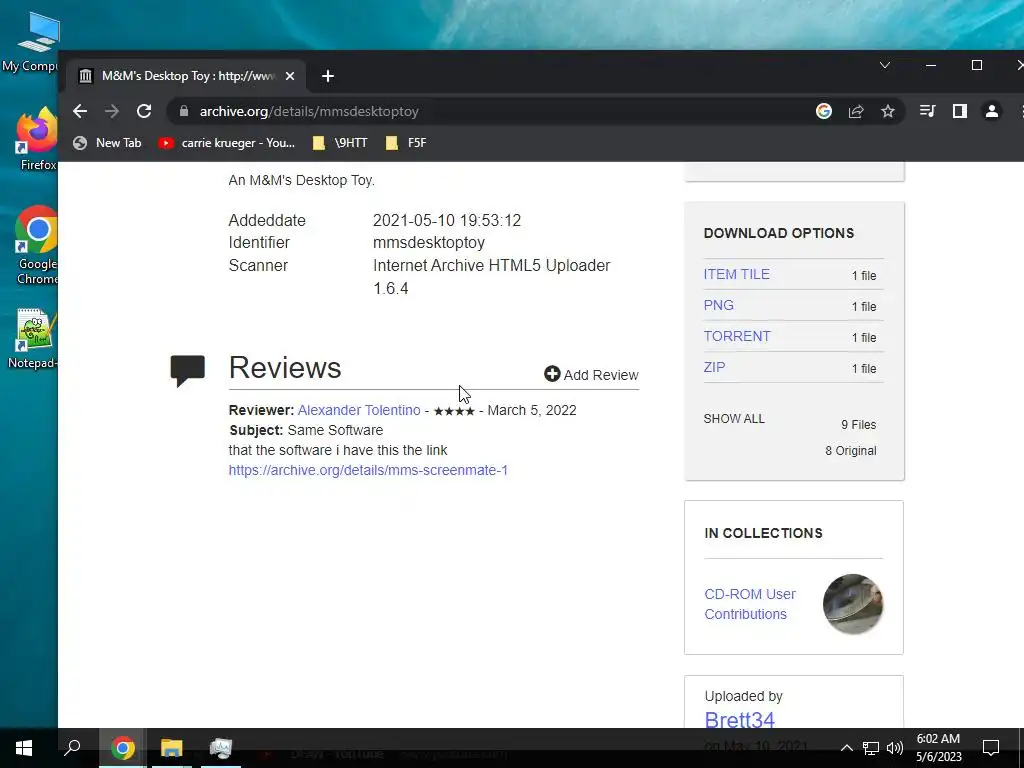Open the notification center icon
1024x768 pixels.
pos(991,748)
